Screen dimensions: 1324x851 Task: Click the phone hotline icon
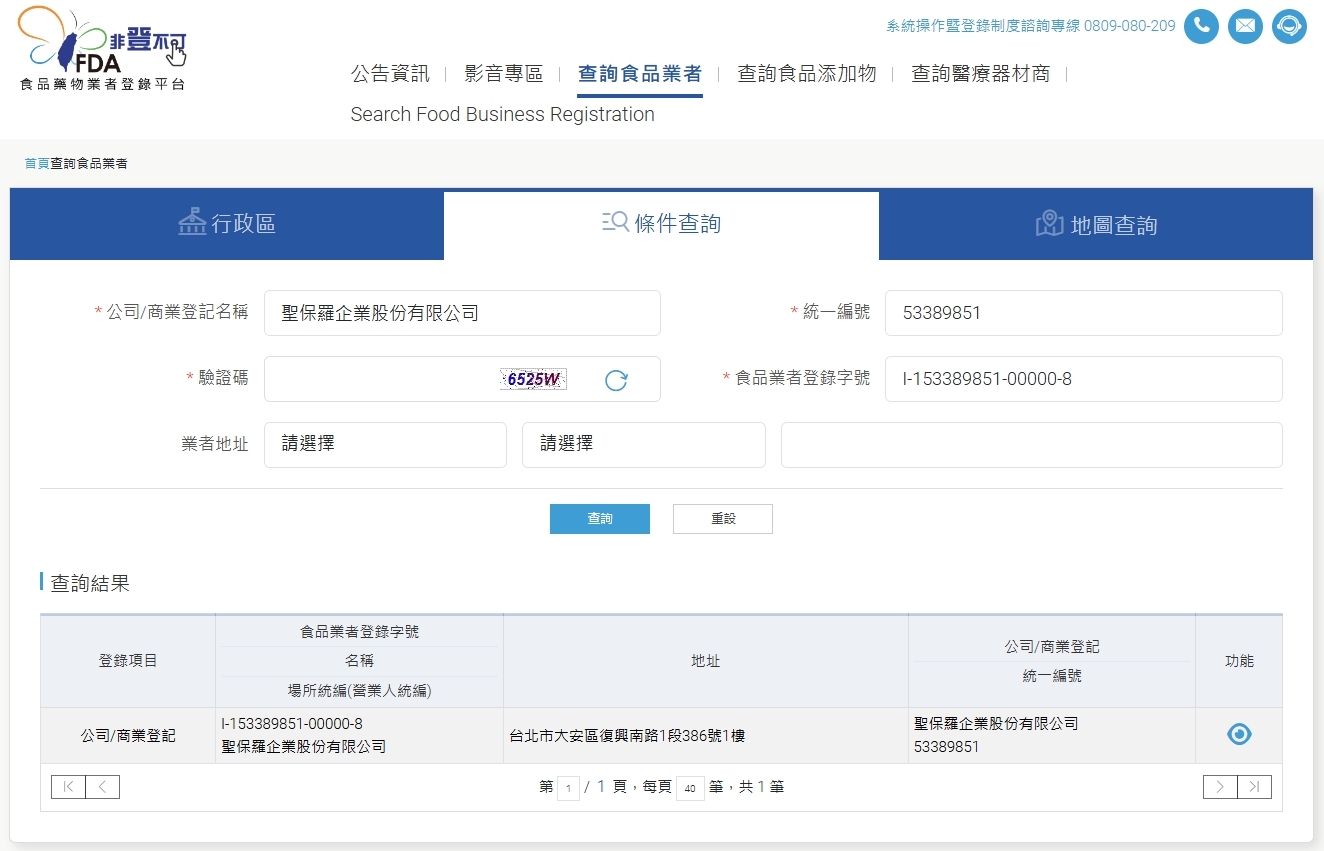[1201, 26]
